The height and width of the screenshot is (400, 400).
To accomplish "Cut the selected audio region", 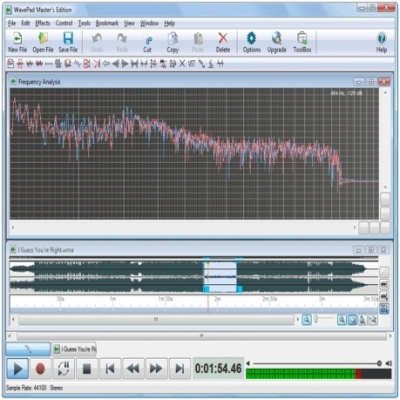I will pyautogui.click(x=147, y=42).
